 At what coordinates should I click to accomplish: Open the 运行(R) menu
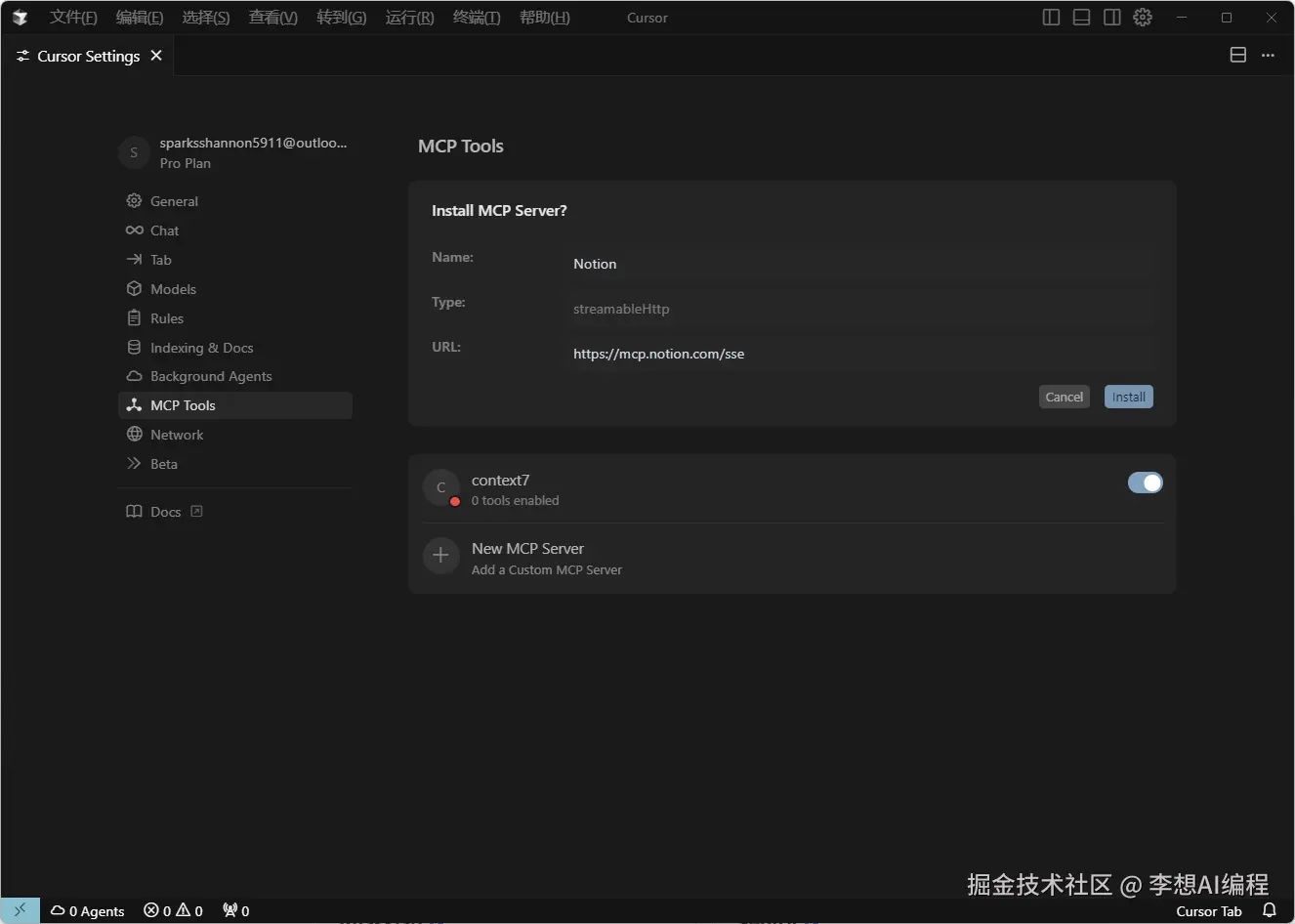(410, 18)
